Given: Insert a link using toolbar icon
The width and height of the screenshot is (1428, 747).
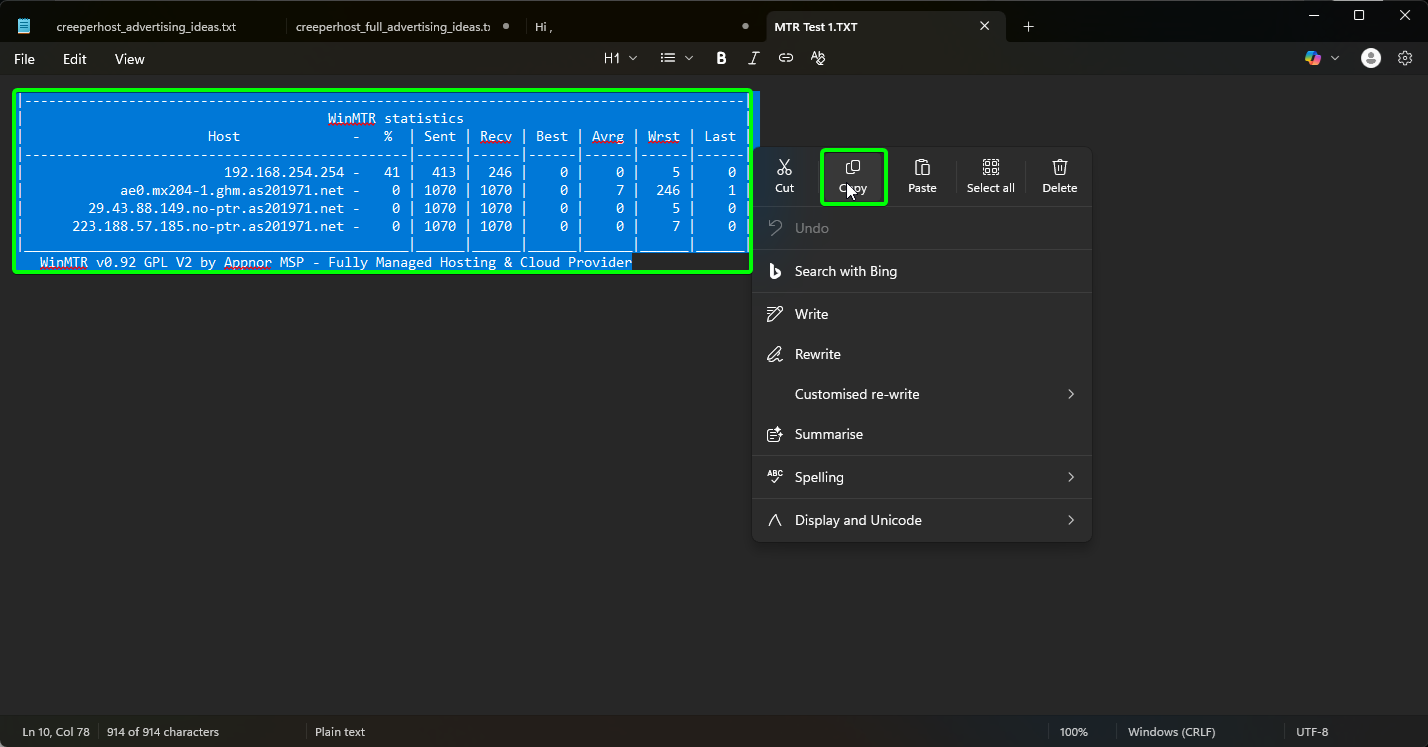Looking at the screenshot, I should click(x=786, y=59).
